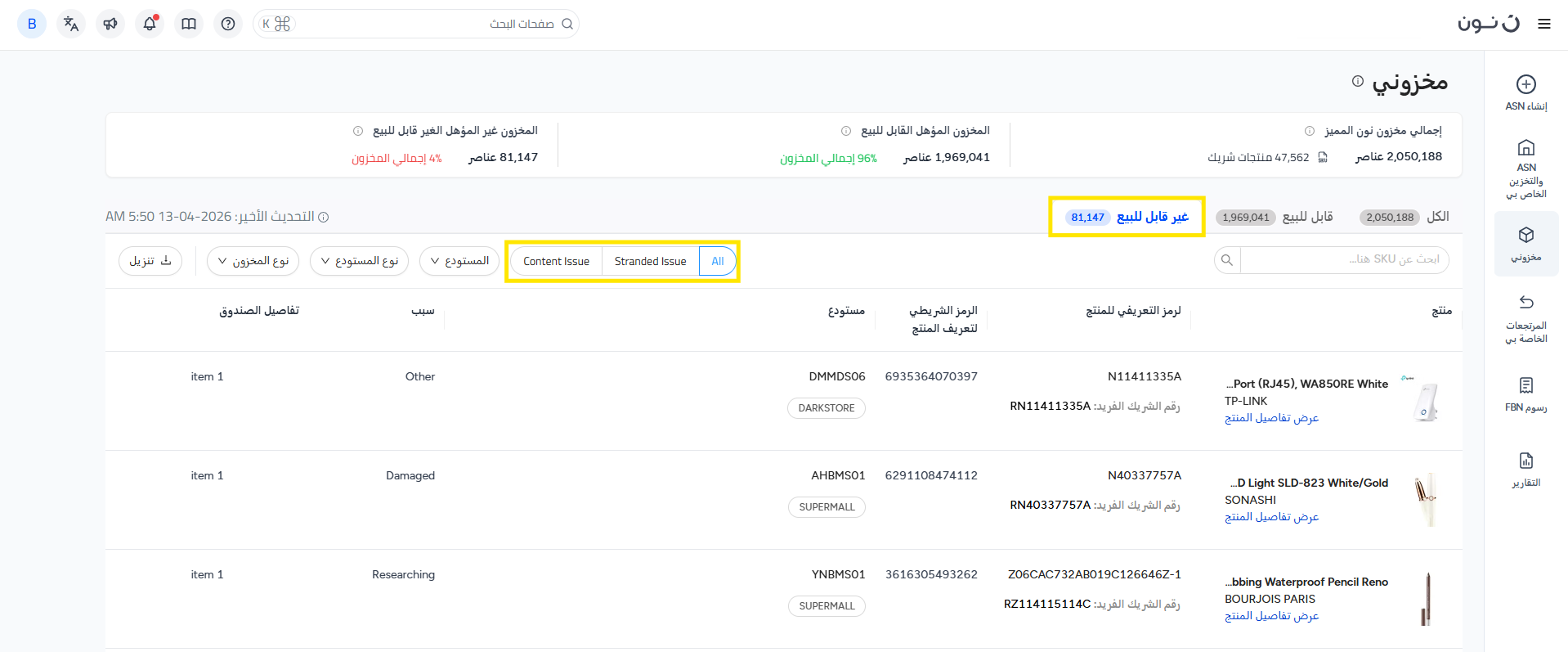Open عرض تفاصيل المنتج for BOURJOIS PARIS
This screenshot has height=652, width=1568.
1271,616
